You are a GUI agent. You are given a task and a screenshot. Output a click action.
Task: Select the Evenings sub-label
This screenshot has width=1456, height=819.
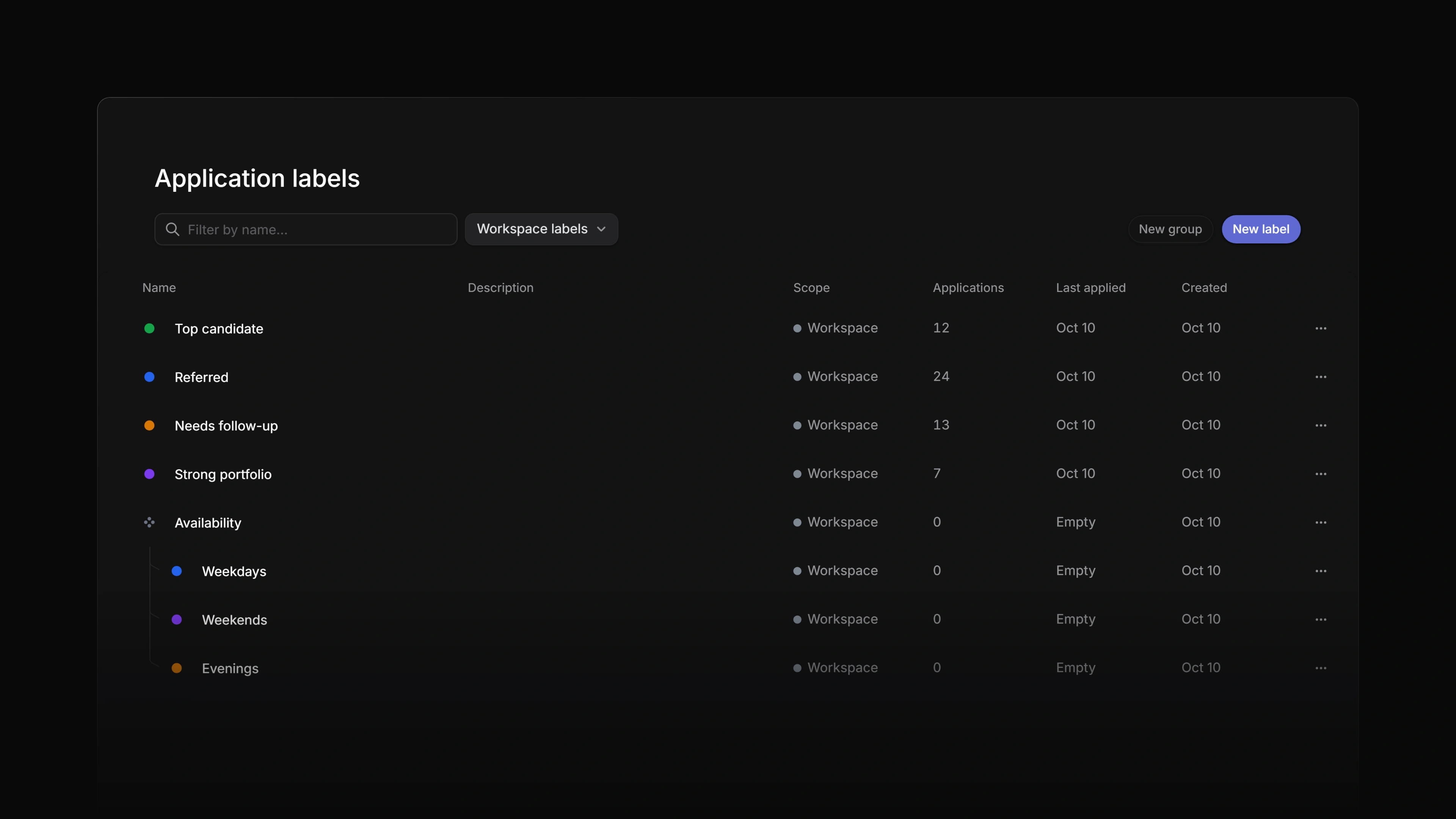point(230,668)
